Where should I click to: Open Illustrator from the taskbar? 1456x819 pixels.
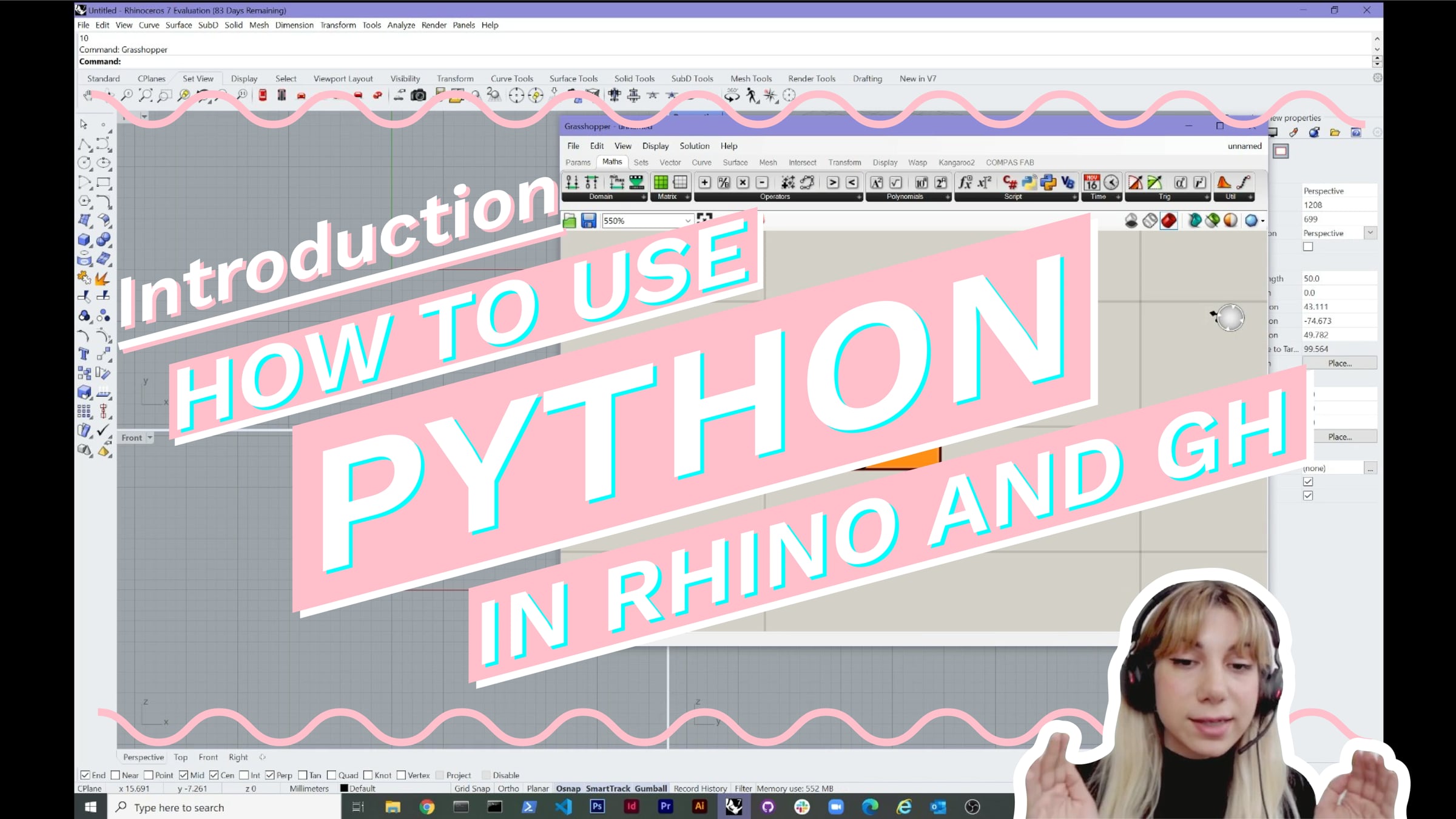tap(699, 807)
